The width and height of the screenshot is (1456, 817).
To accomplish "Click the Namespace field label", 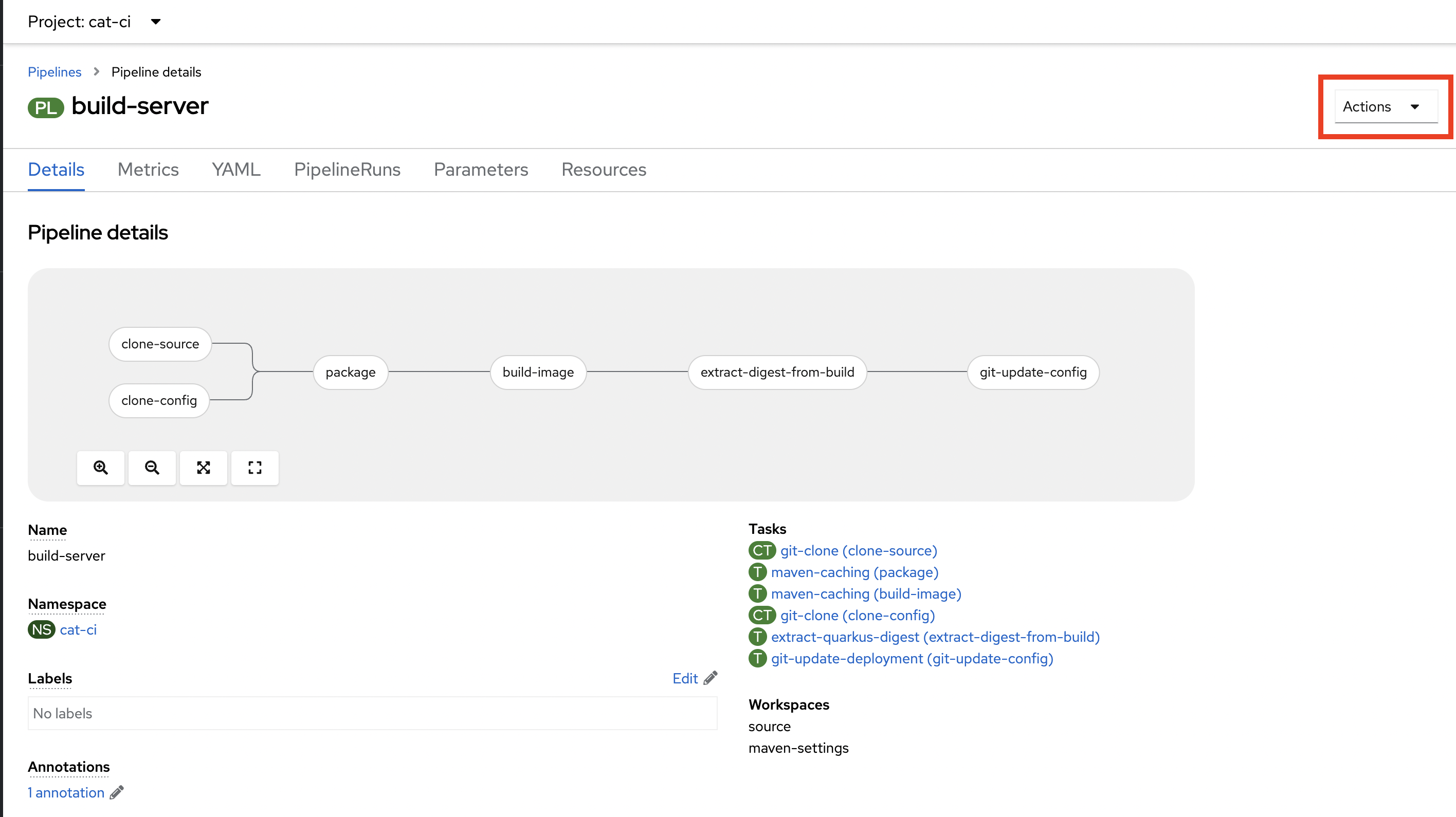I will coord(67,604).
